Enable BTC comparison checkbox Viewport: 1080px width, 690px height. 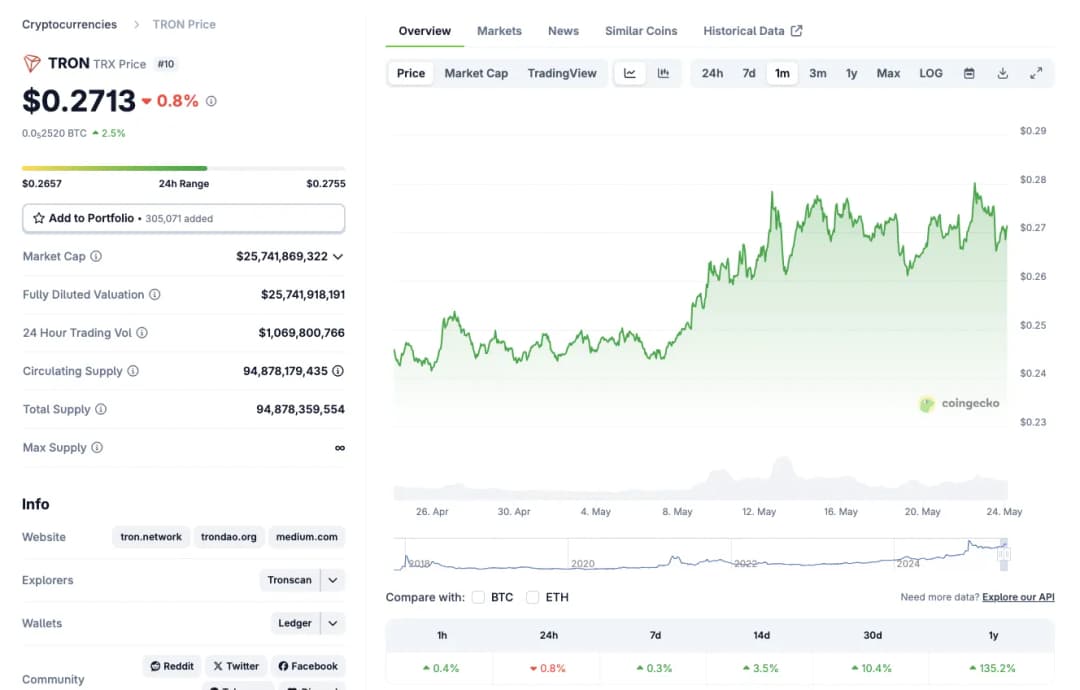click(479, 597)
